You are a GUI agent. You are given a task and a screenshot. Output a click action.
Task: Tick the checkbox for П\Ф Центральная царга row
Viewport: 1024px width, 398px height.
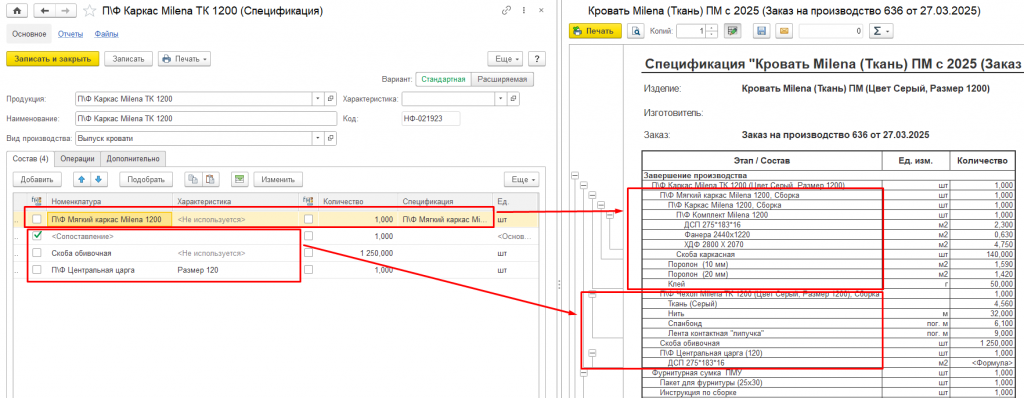[x=37, y=270]
